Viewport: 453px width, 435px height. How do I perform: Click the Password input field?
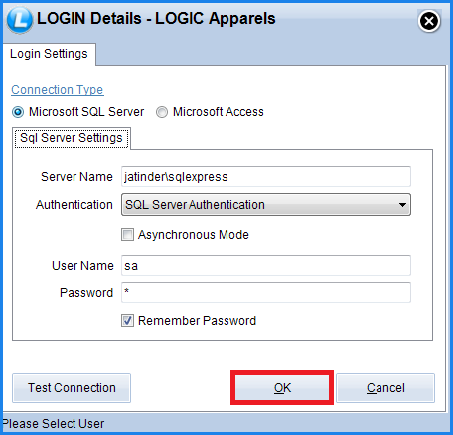pyautogui.click(x=266, y=292)
